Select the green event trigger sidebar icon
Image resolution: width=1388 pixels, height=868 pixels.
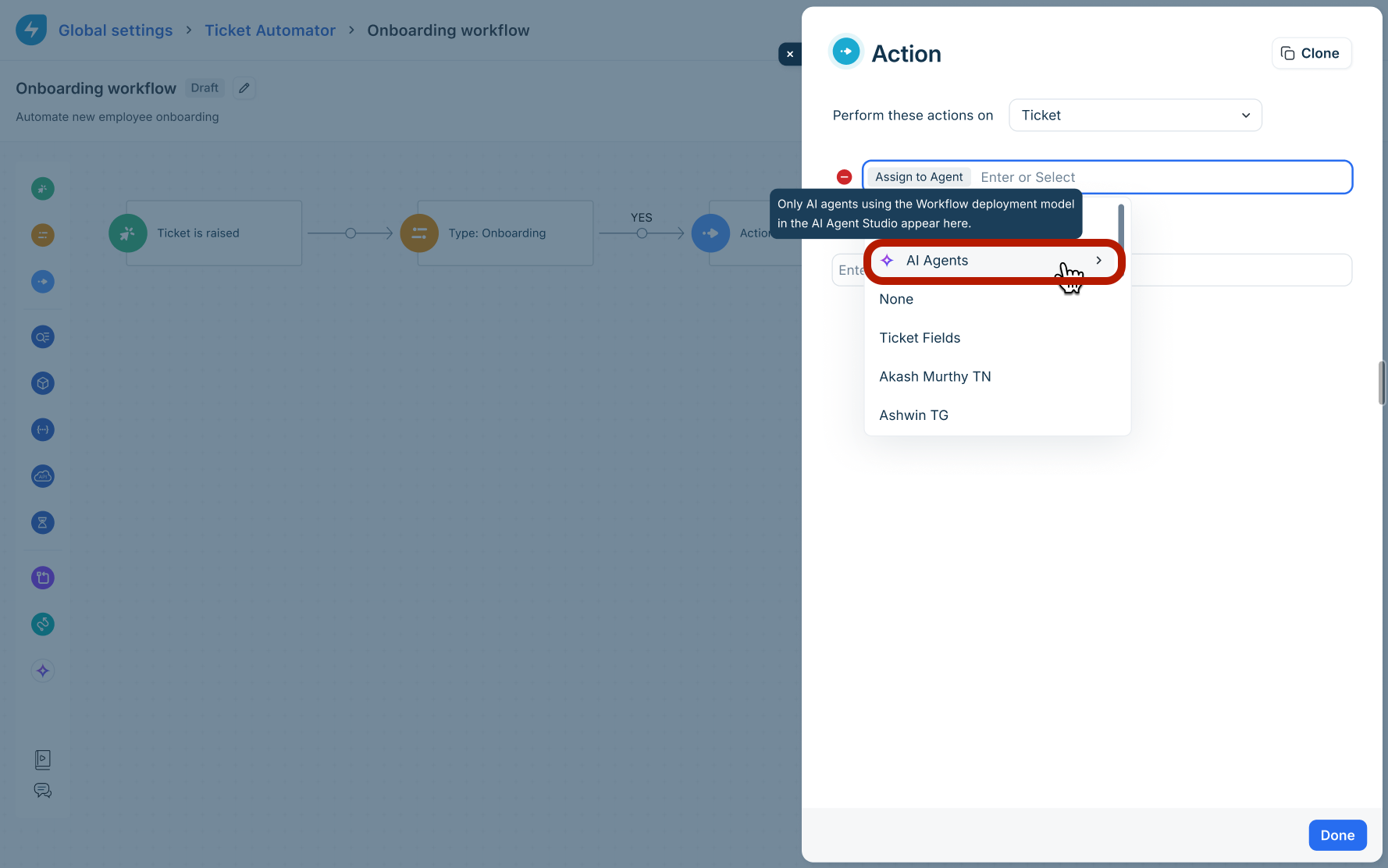click(43, 188)
